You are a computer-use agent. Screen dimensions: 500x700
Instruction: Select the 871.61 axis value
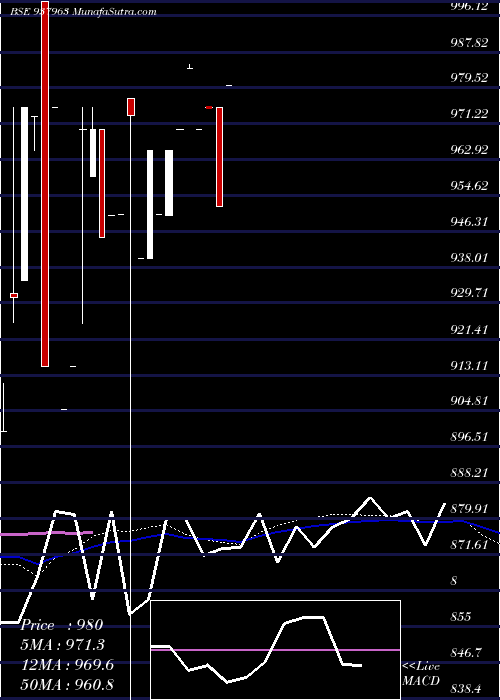point(469,545)
